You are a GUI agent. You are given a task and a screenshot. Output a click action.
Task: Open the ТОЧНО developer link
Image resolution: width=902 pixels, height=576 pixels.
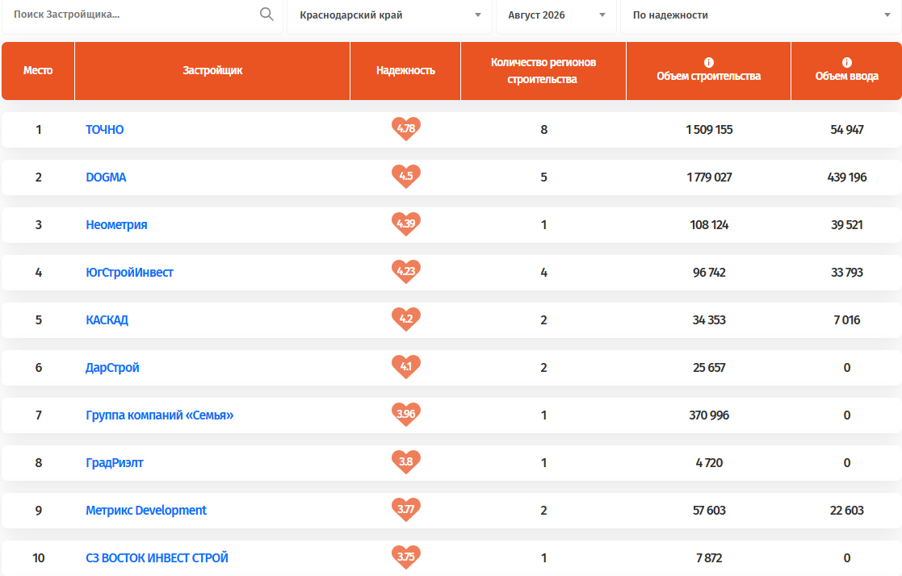[105, 129]
